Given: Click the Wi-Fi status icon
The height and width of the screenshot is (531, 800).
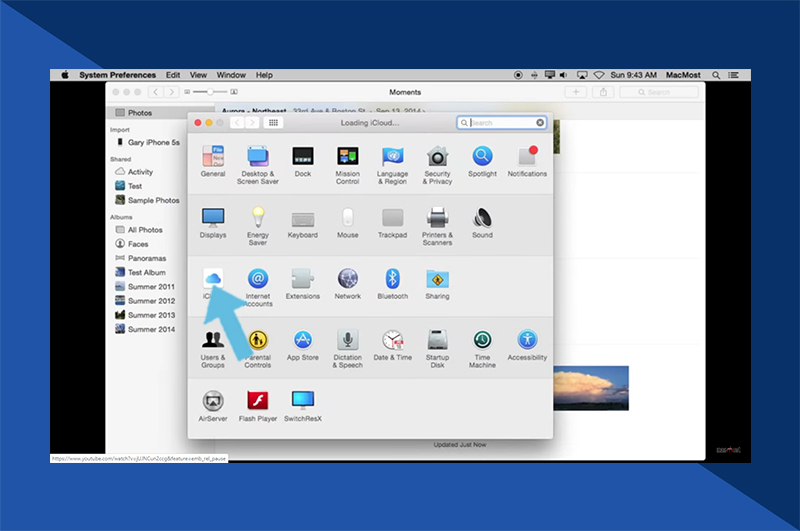Looking at the screenshot, I should [x=599, y=75].
